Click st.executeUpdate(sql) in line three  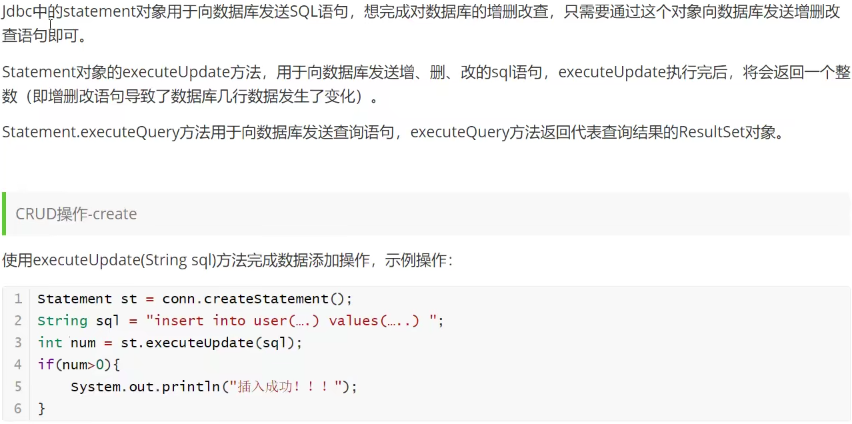tap(216, 342)
